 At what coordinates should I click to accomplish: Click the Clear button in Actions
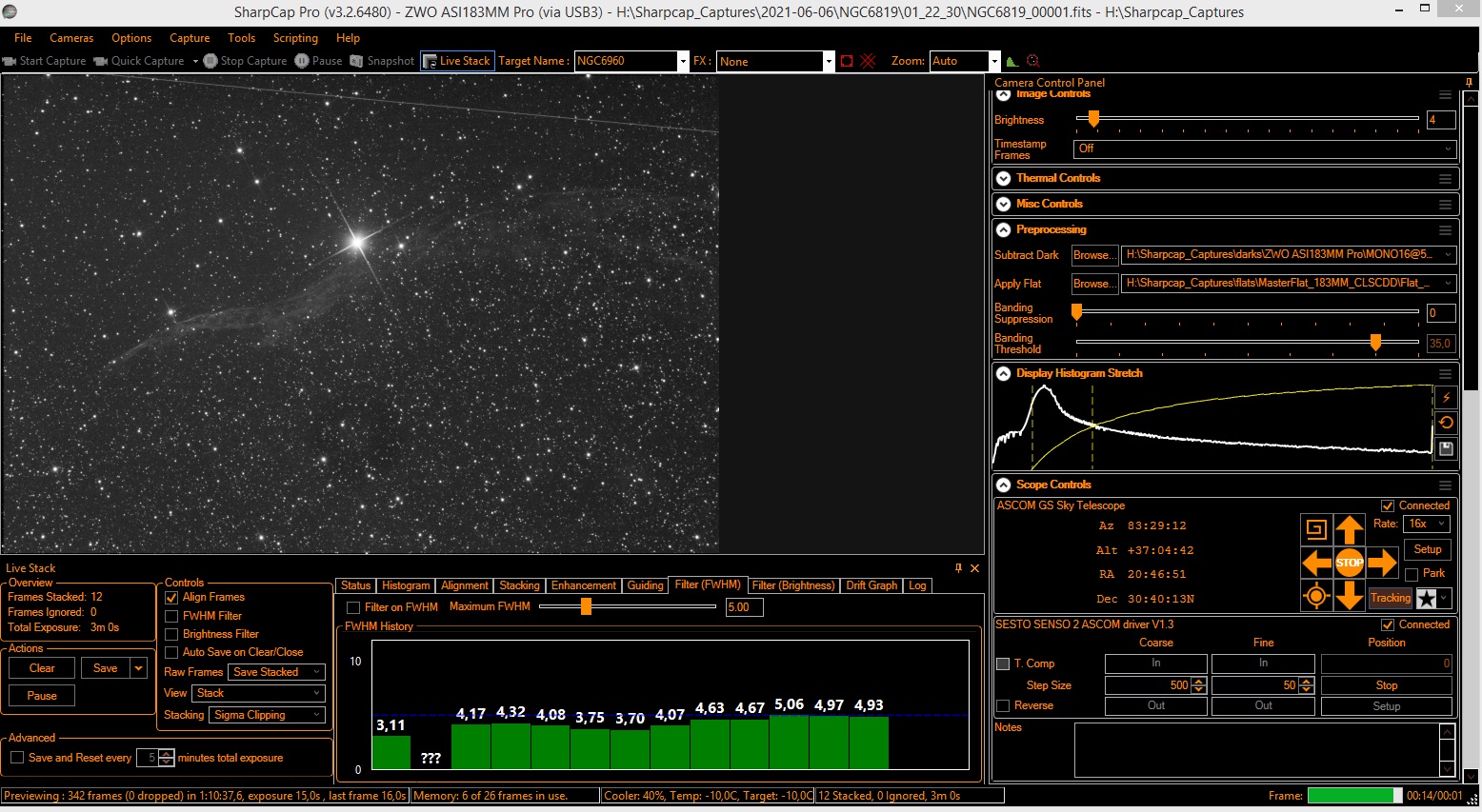(42, 668)
